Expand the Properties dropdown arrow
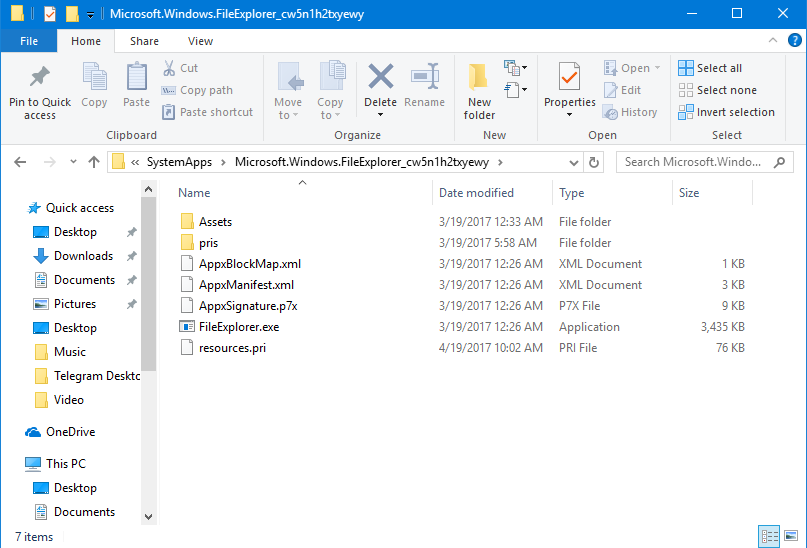This screenshot has height=548, width=807. click(569, 115)
